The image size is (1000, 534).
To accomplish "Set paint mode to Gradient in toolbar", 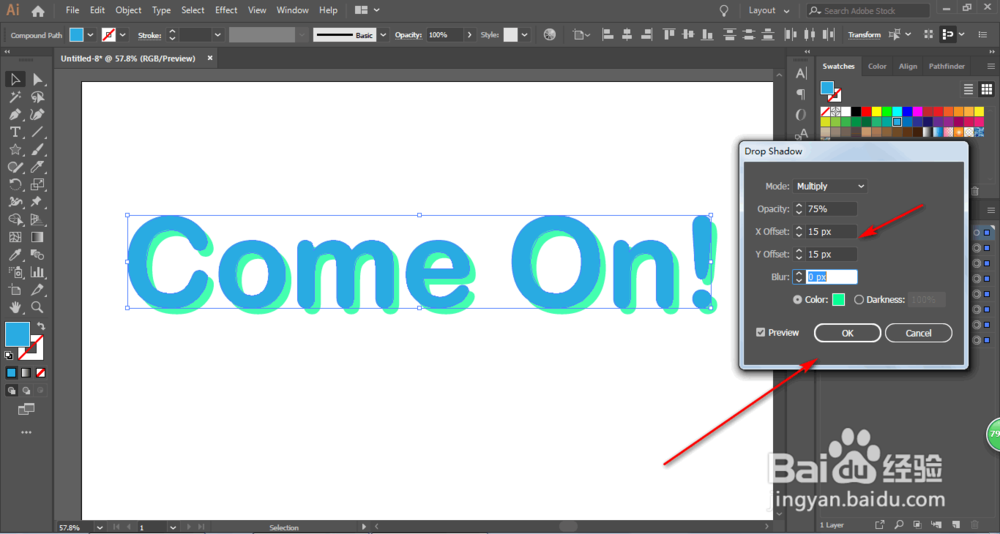I will click(26, 373).
